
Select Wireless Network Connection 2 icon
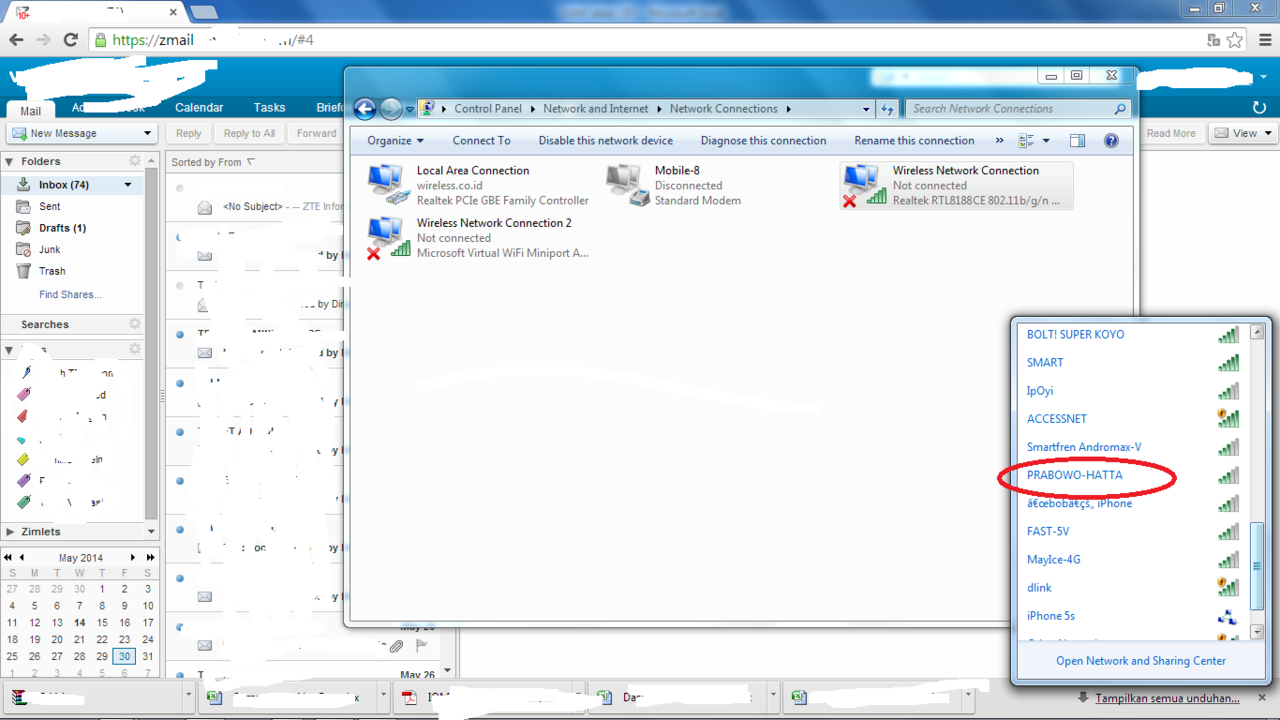coord(387,238)
